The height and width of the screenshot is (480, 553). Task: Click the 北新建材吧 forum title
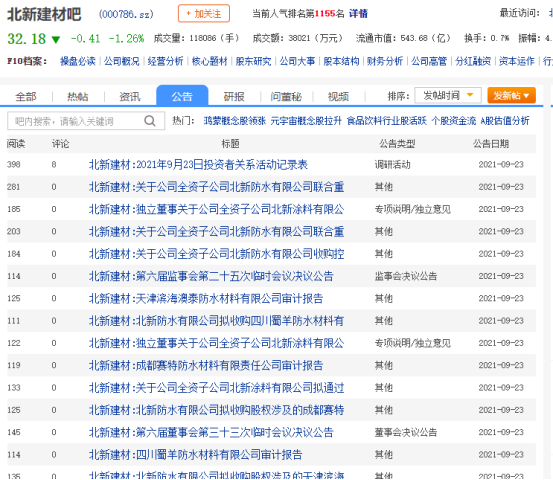[44, 14]
